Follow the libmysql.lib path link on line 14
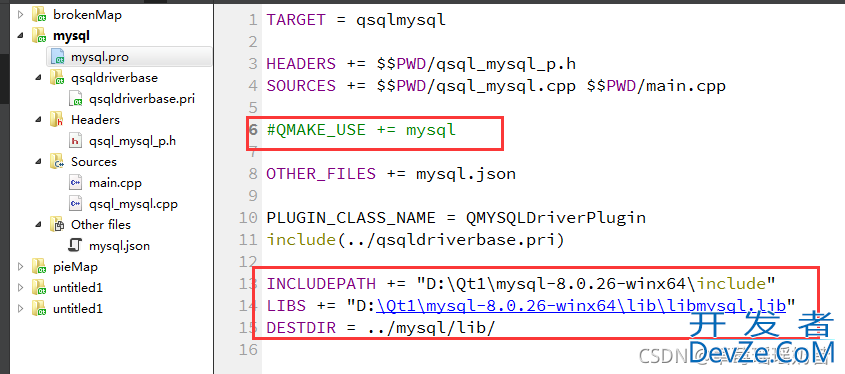The image size is (845, 374). point(581,306)
